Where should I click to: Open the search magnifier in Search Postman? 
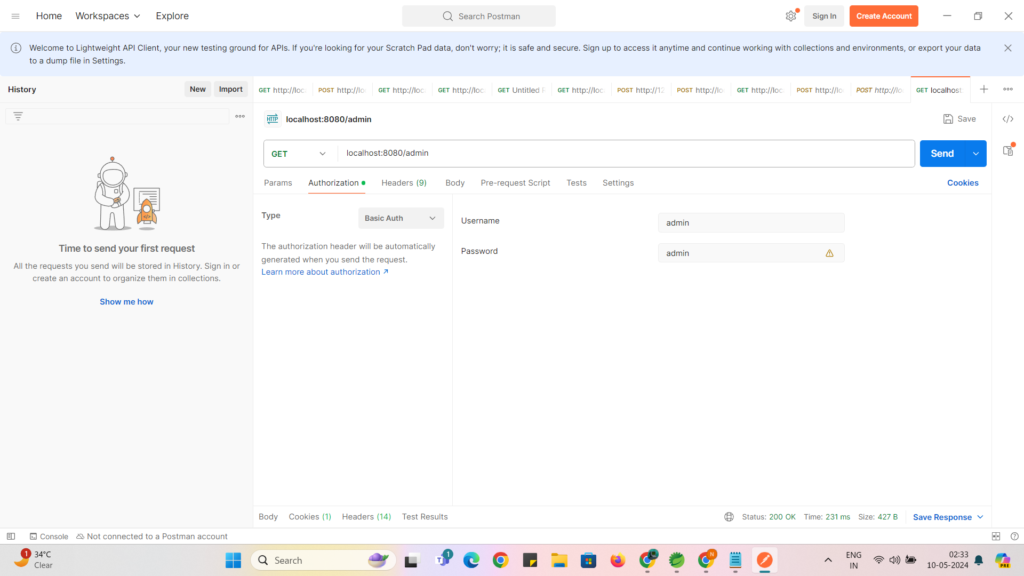click(x=447, y=16)
